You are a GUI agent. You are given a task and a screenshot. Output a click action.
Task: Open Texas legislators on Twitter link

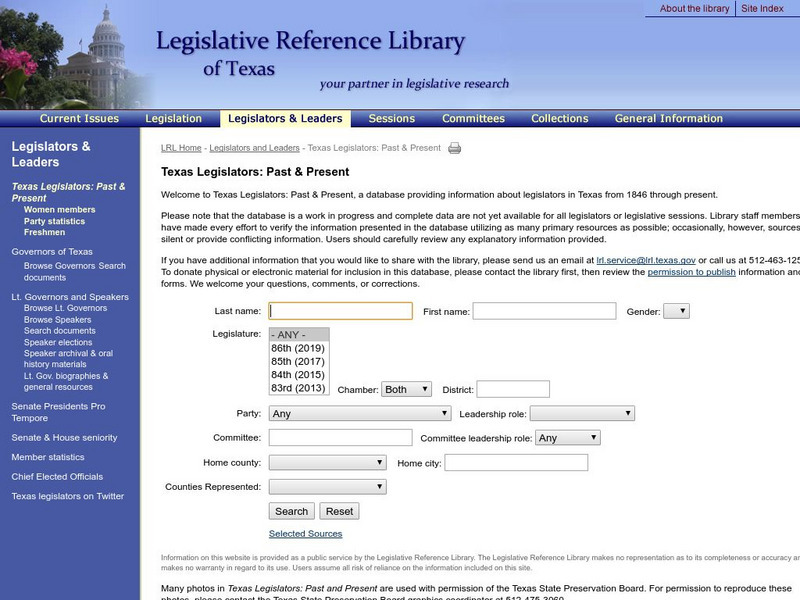click(68, 496)
